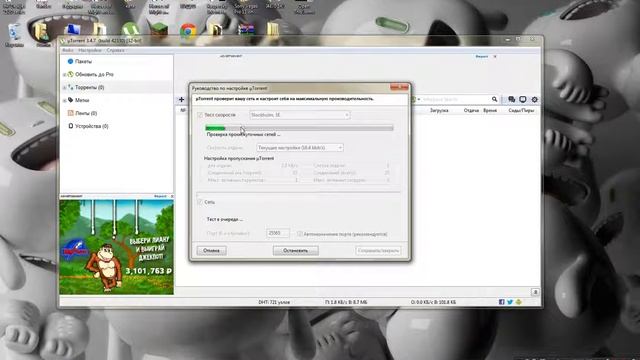Sort by the Время column header

click(490, 111)
